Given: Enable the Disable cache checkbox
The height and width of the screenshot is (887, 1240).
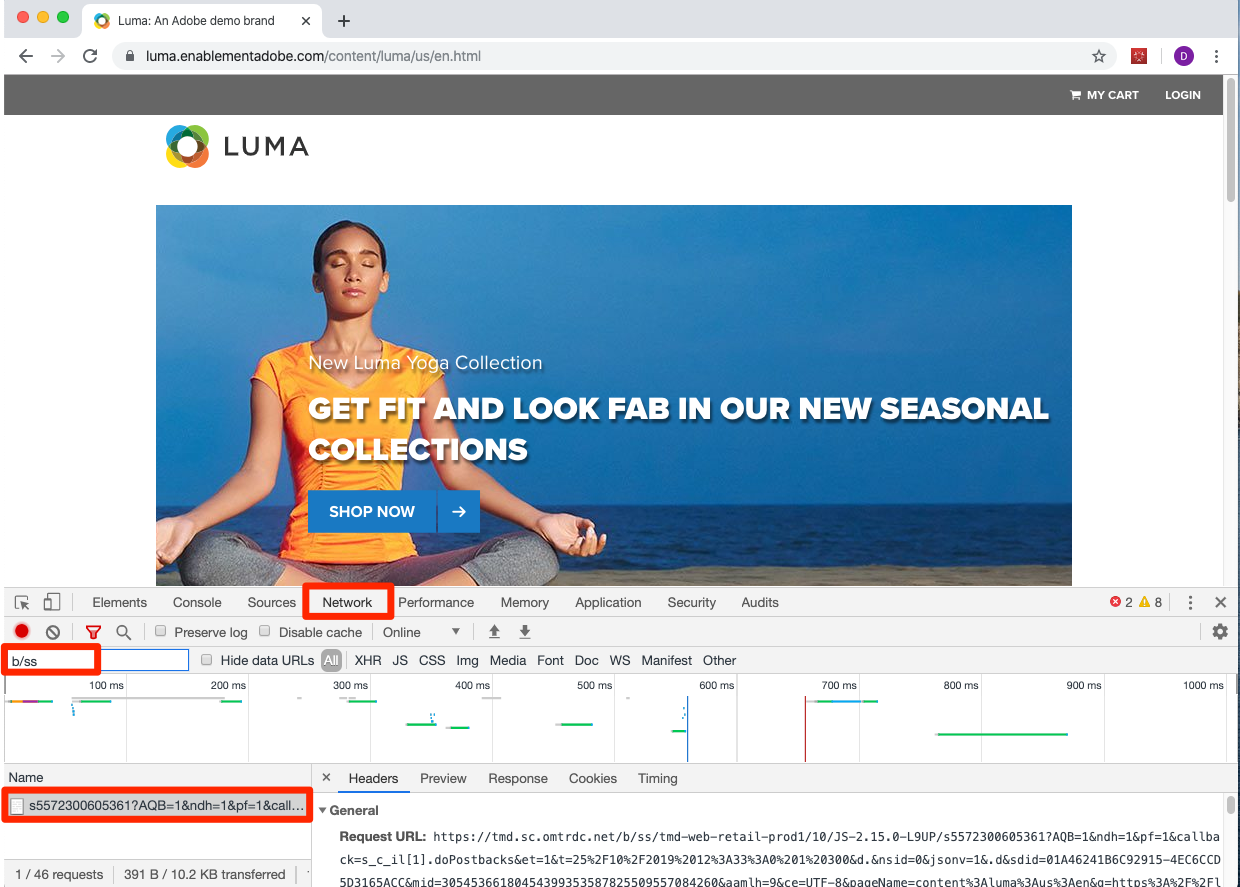Looking at the screenshot, I should (265, 631).
